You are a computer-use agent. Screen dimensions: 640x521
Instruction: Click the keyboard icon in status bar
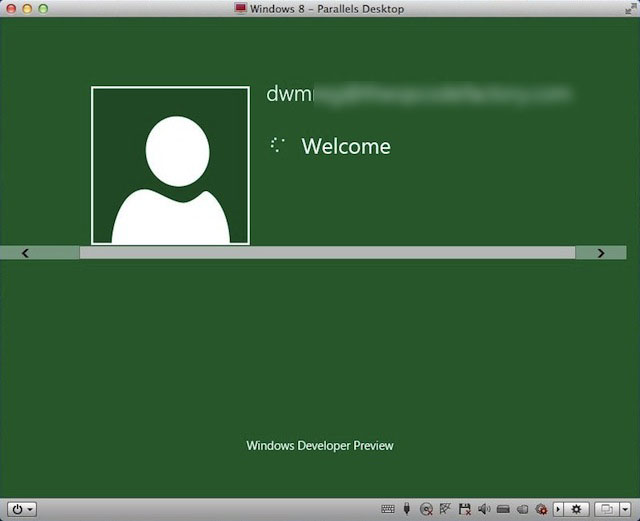pyautogui.click(x=388, y=509)
